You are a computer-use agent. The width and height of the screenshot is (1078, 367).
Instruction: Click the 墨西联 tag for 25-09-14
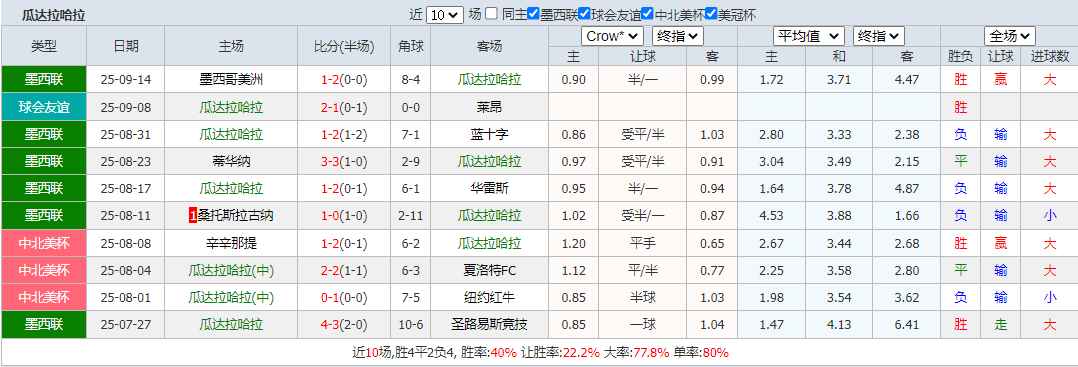pos(44,80)
